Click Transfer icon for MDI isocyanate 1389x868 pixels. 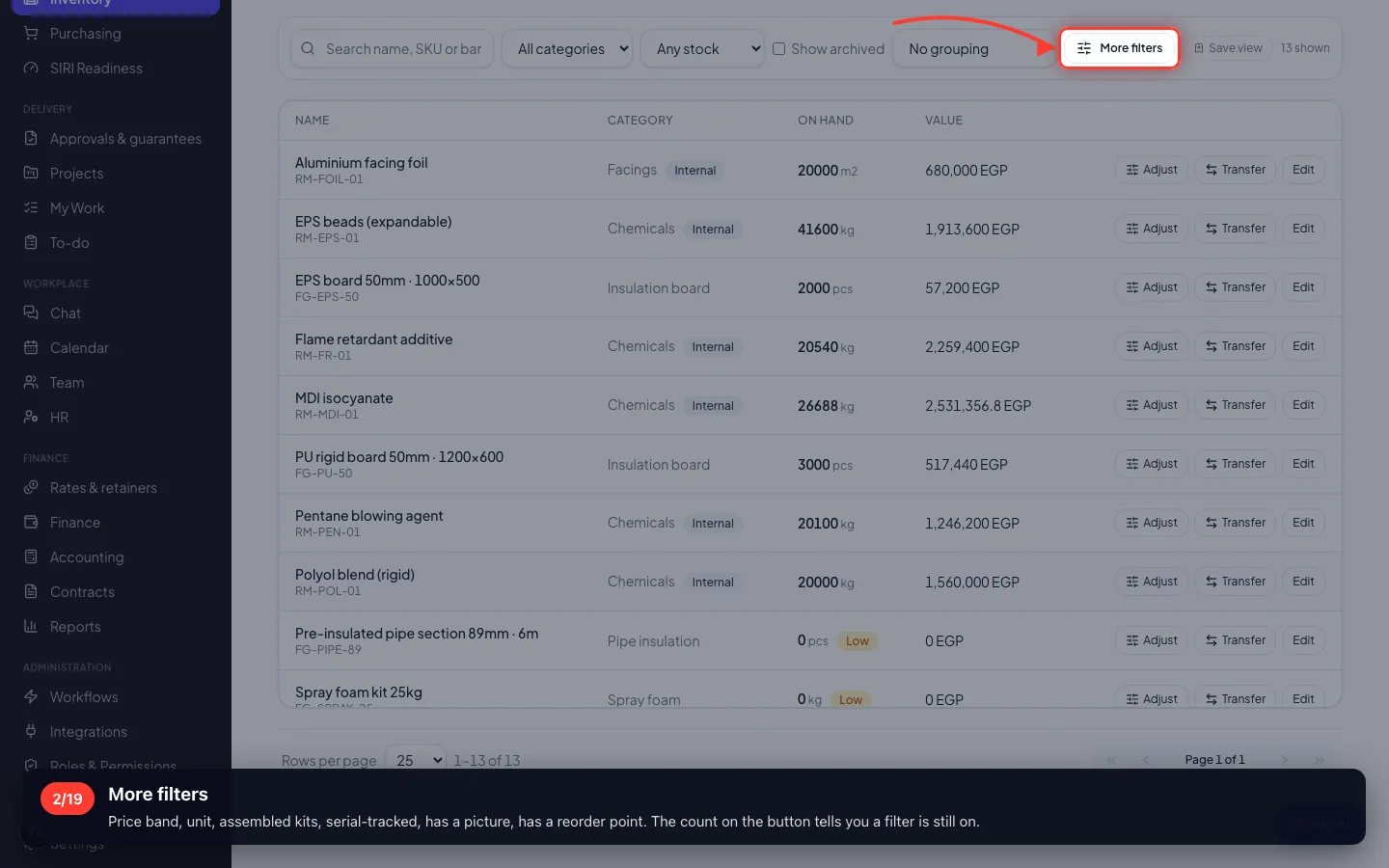[x=1211, y=405]
